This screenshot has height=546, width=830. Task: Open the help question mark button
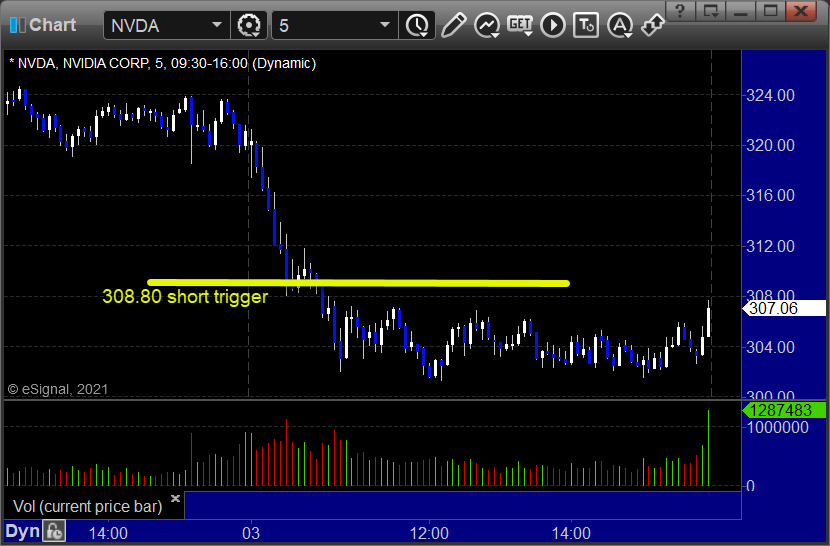click(680, 11)
